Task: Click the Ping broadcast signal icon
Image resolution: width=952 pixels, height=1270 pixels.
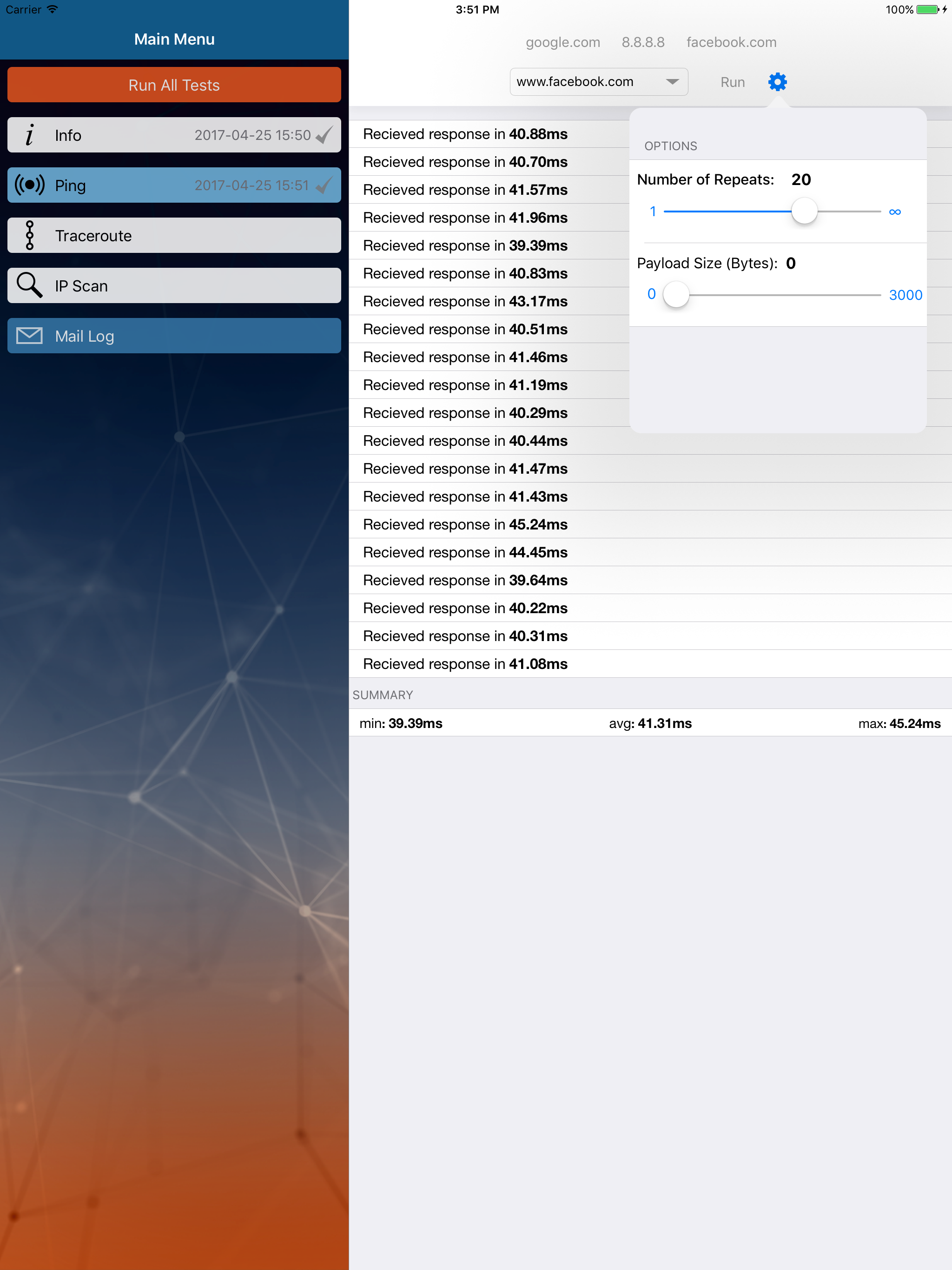Action: click(29, 185)
